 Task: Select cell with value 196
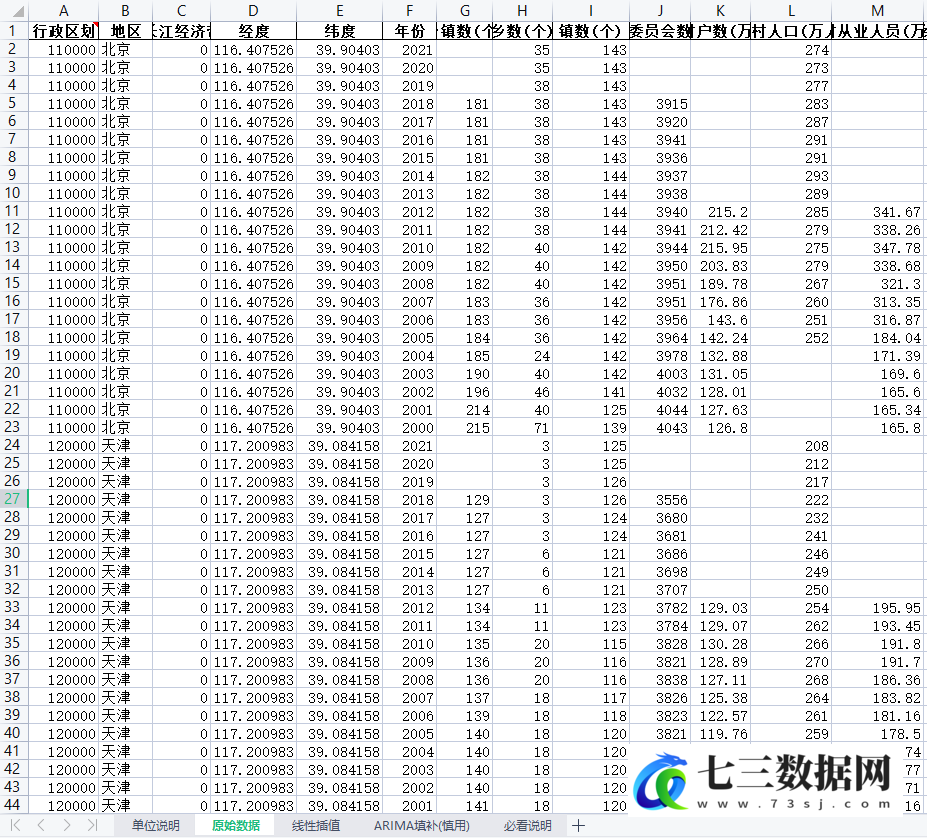coord(464,392)
